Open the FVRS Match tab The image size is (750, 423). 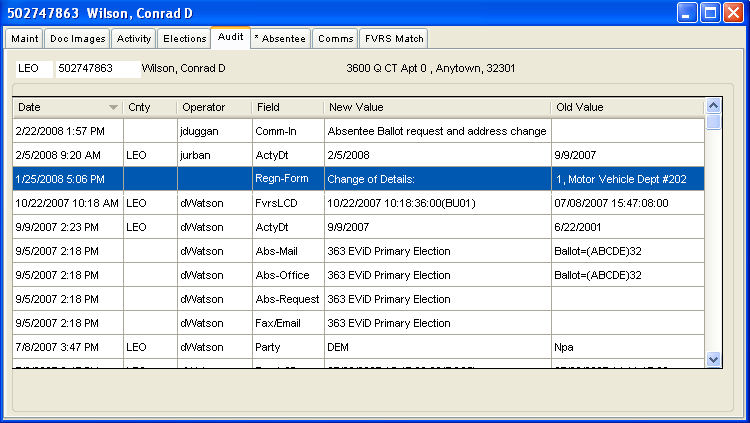point(394,39)
